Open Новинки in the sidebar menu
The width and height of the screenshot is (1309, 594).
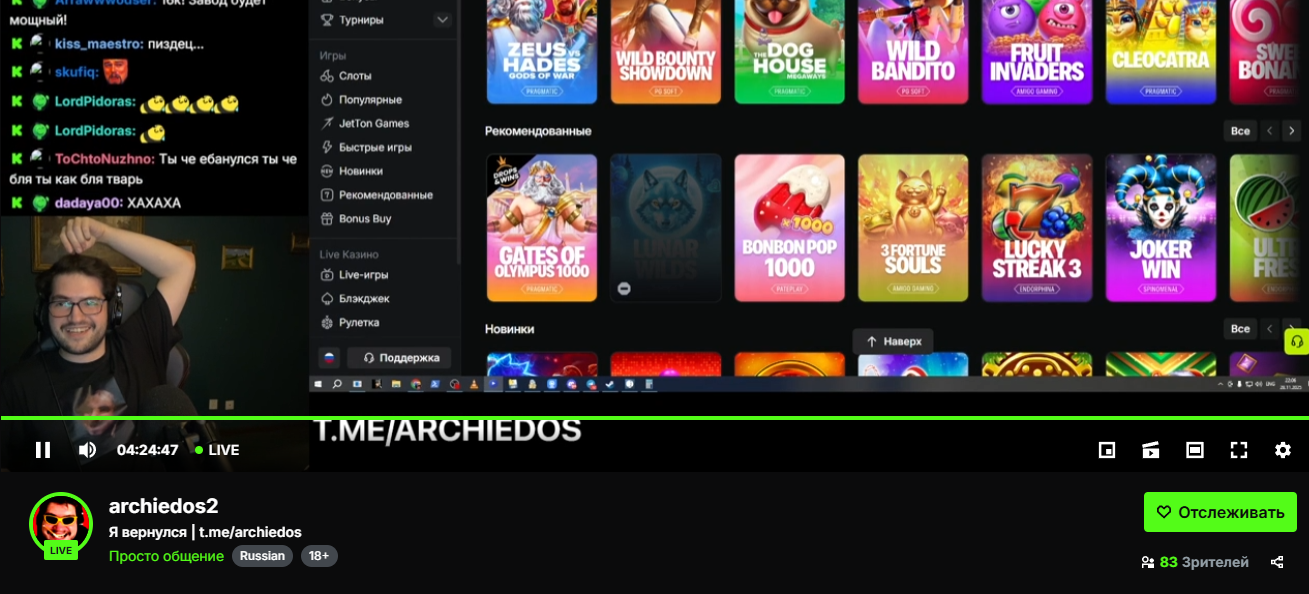coord(361,171)
